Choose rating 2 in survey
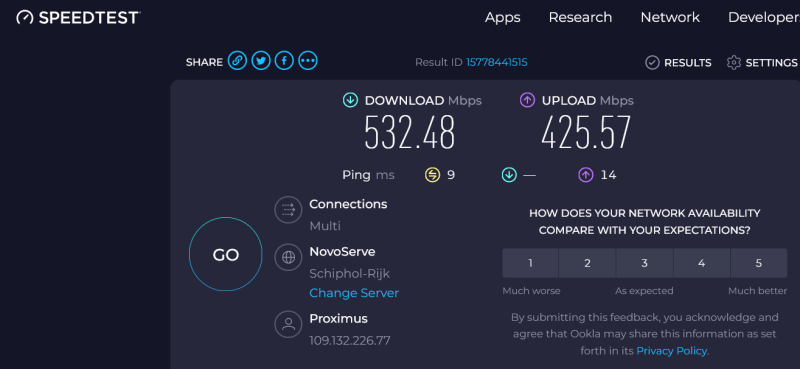 click(587, 263)
